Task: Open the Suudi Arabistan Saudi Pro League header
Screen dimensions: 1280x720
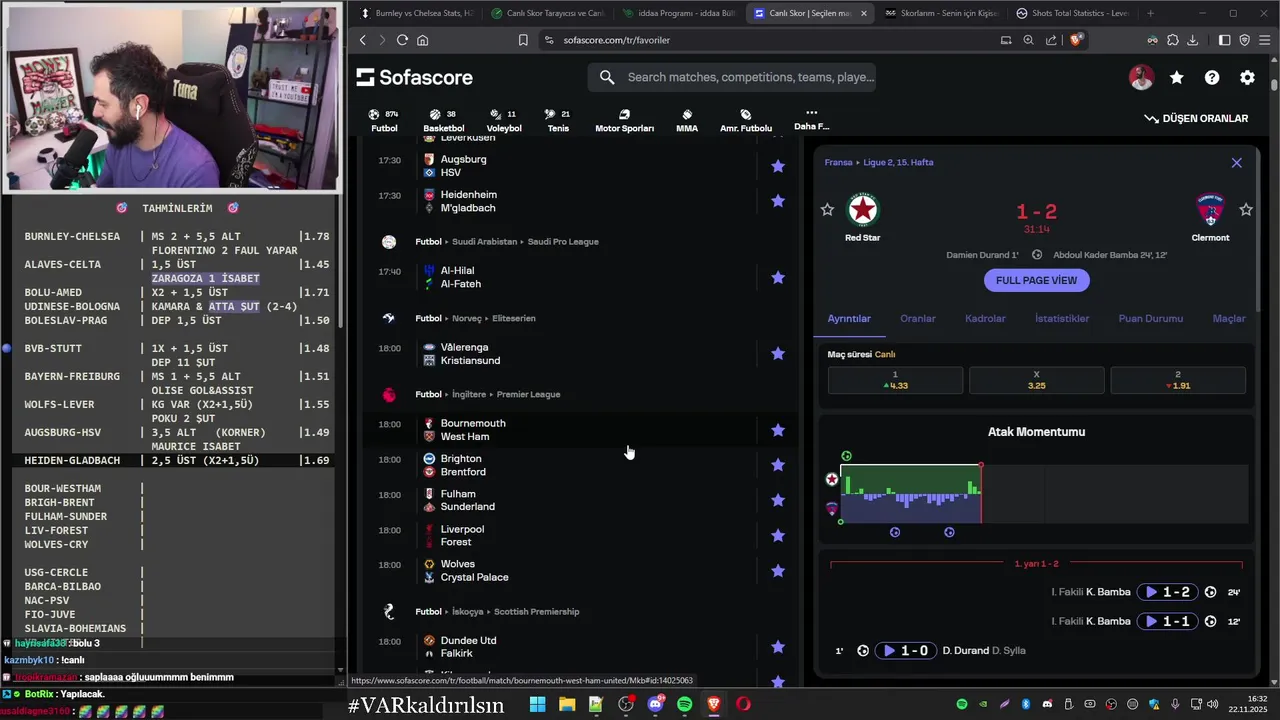Action: pos(507,242)
